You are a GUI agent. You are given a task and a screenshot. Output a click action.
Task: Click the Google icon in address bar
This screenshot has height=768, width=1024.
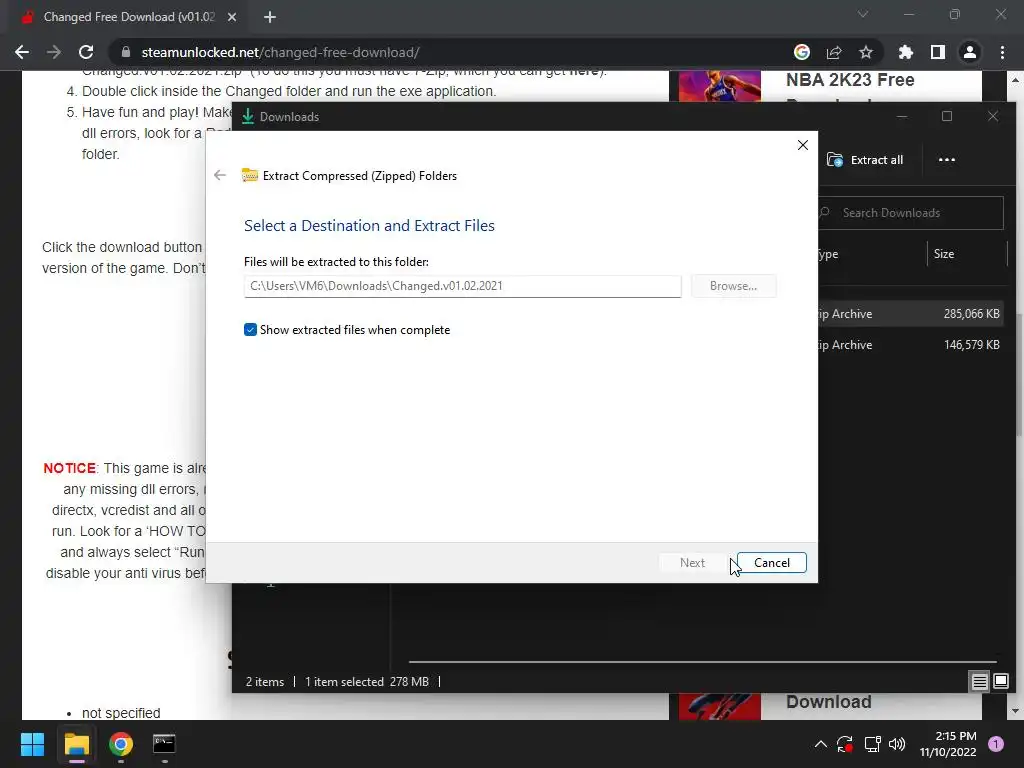[x=802, y=52]
